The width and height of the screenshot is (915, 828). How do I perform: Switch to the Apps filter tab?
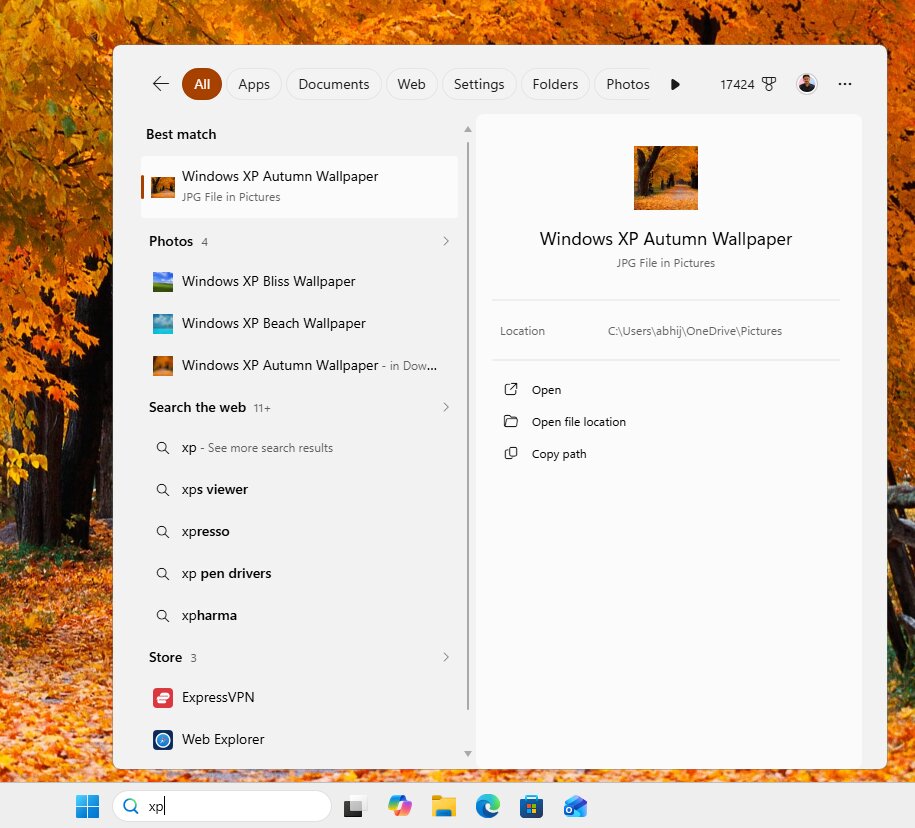coord(254,84)
